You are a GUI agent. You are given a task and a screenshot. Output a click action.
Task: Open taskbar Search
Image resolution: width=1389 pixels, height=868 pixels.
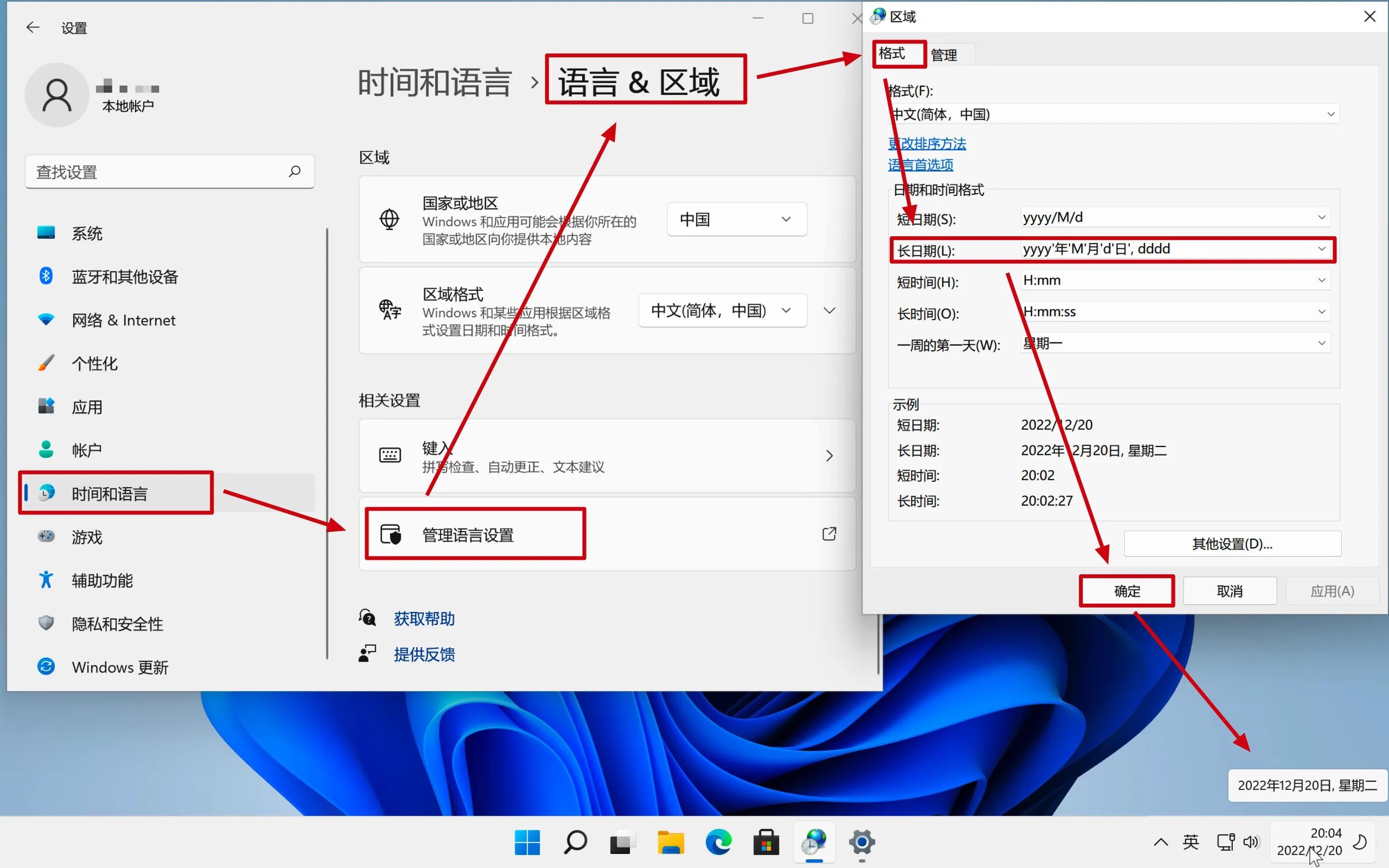click(575, 842)
